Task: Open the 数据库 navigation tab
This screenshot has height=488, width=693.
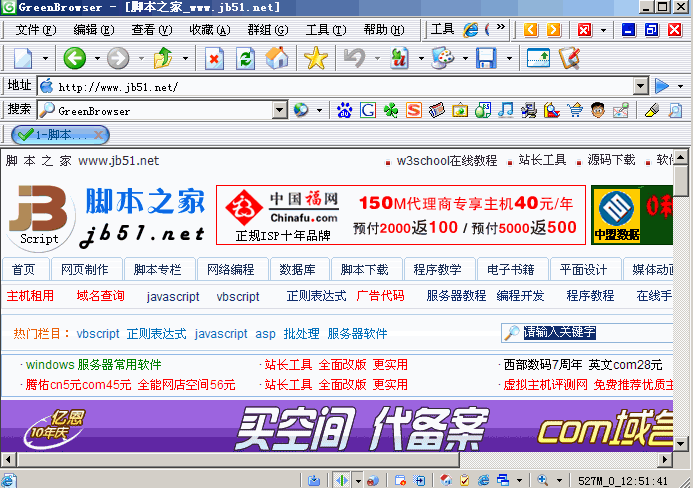Action: click(297, 269)
